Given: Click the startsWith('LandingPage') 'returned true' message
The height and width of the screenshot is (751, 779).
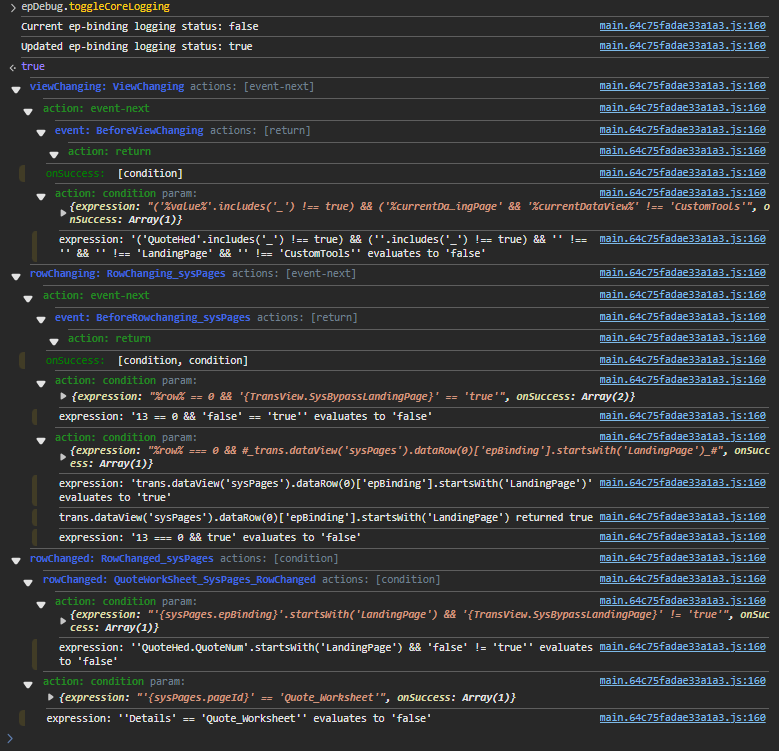Looking at the screenshot, I should 326,518.
